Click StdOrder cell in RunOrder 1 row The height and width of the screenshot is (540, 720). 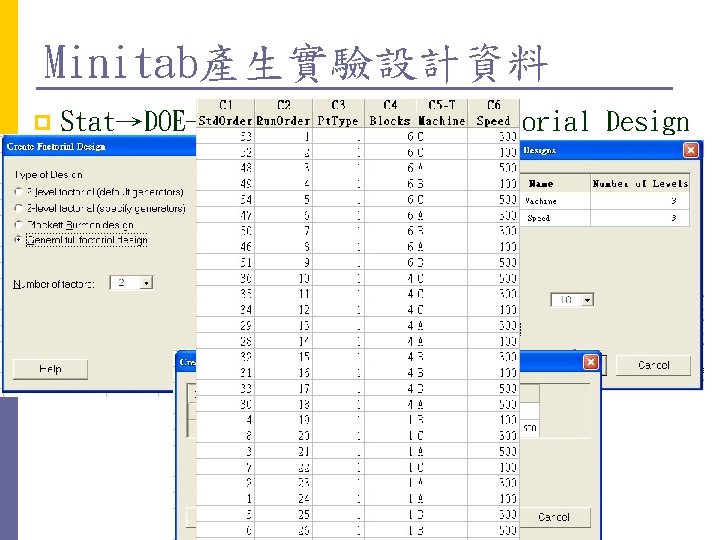[225, 136]
